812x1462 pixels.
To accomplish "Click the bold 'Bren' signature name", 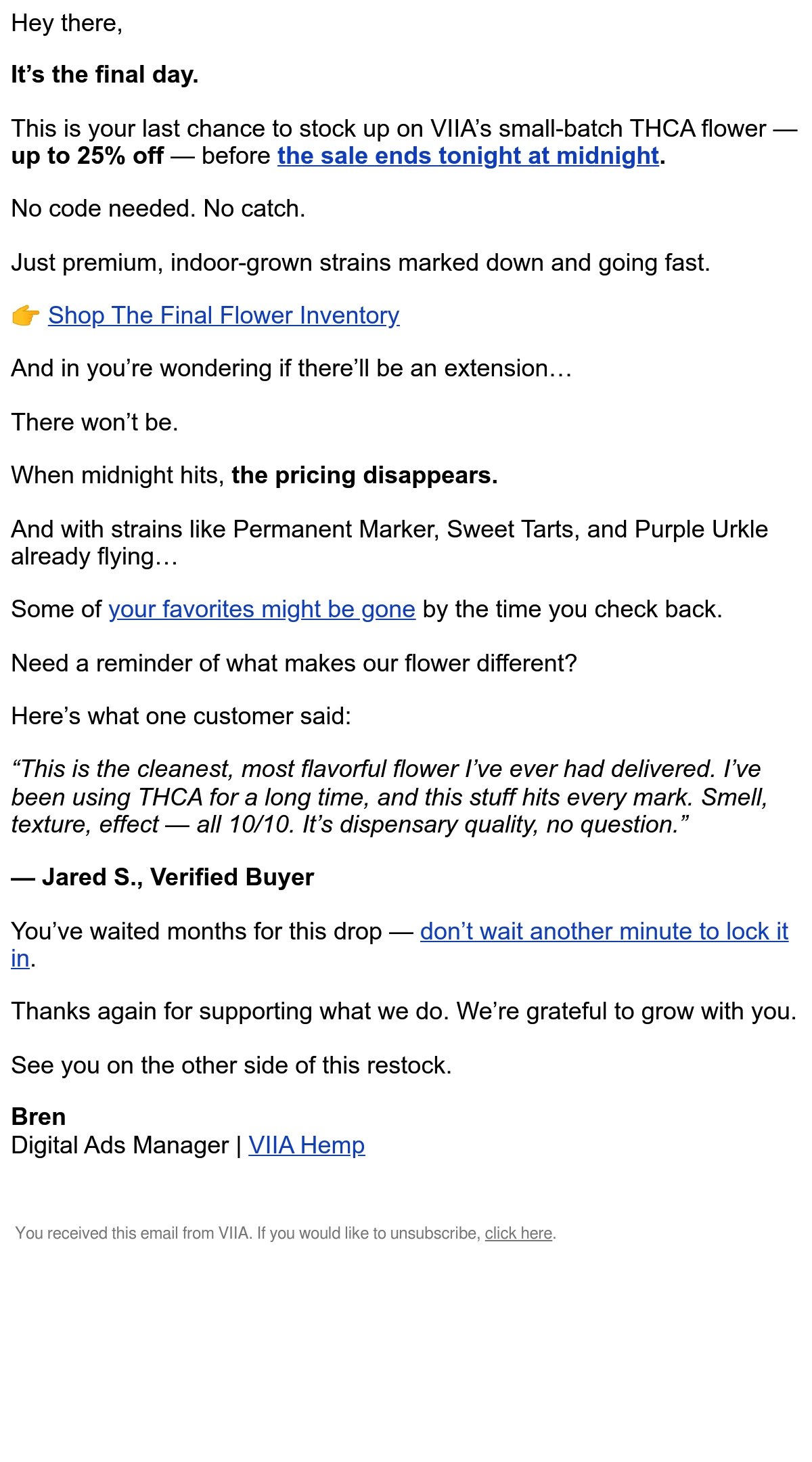I will [x=39, y=1117].
